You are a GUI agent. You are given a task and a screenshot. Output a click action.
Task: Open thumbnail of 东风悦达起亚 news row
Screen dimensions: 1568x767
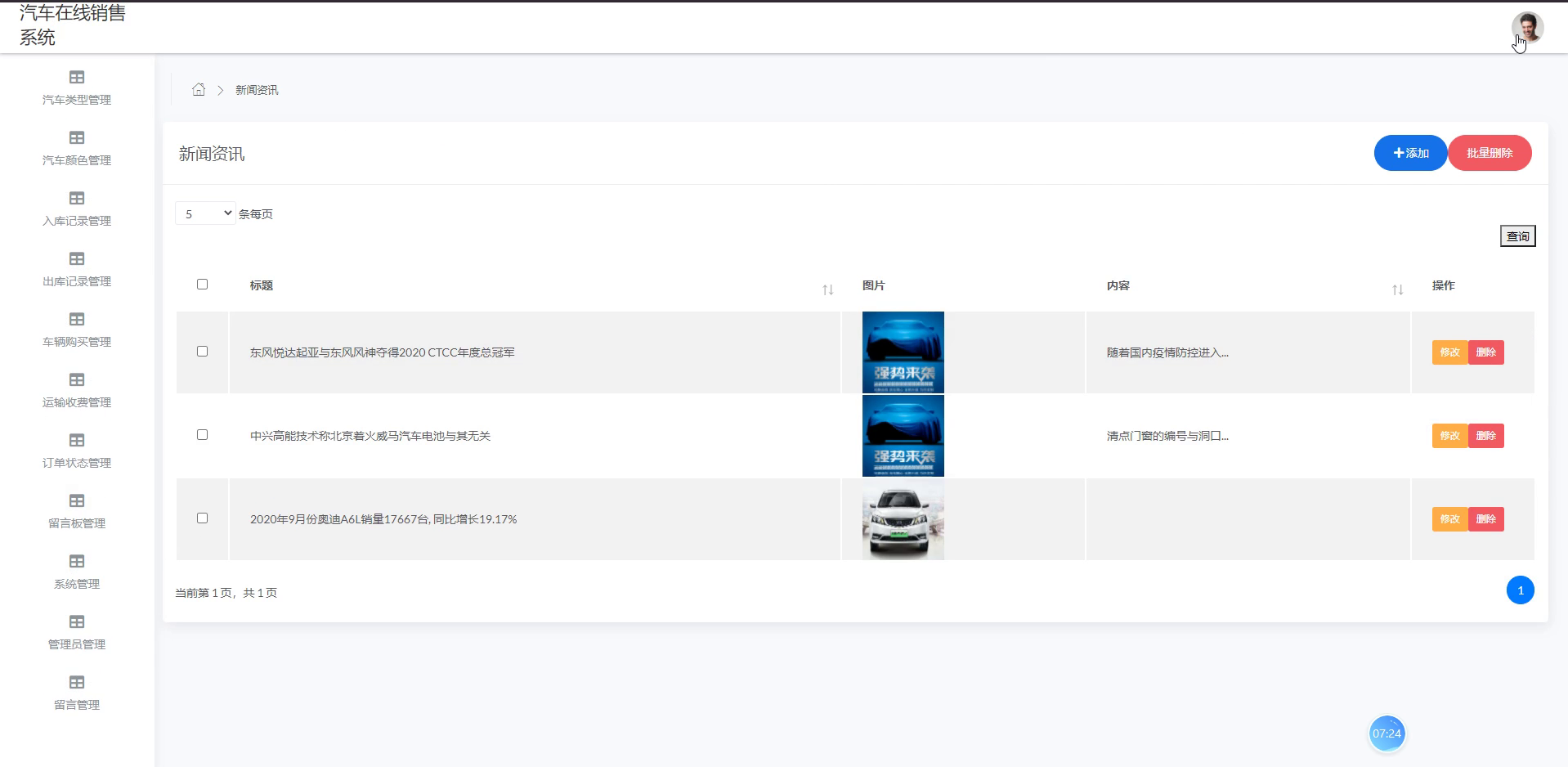(903, 352)
